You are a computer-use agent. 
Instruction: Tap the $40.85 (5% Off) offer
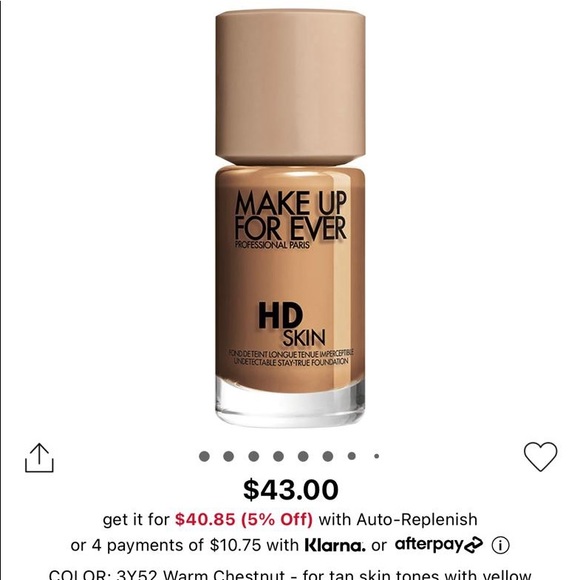point(244,519)
